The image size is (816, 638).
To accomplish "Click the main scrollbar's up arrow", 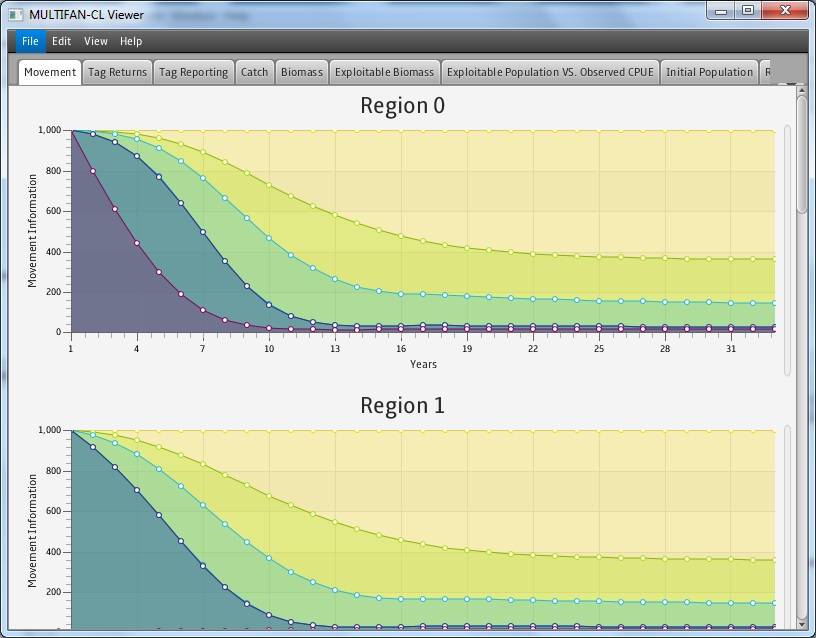I will pyautogui.click(x=801, y=90).
